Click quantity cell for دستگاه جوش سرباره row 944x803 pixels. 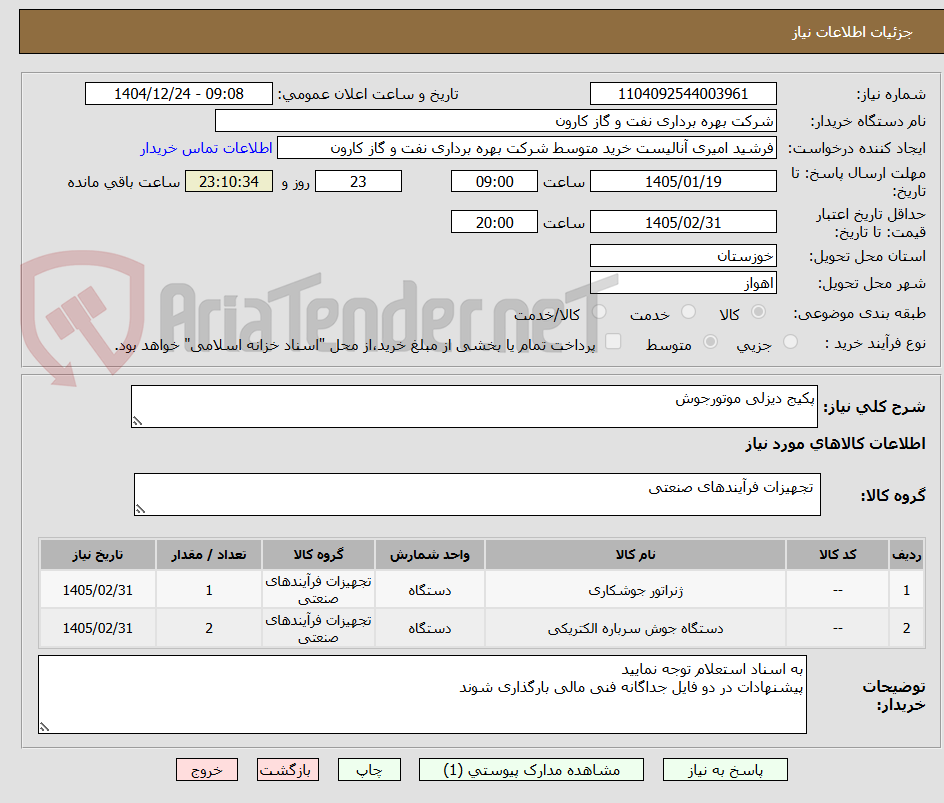pyautogui.click(x=209, y=628)
